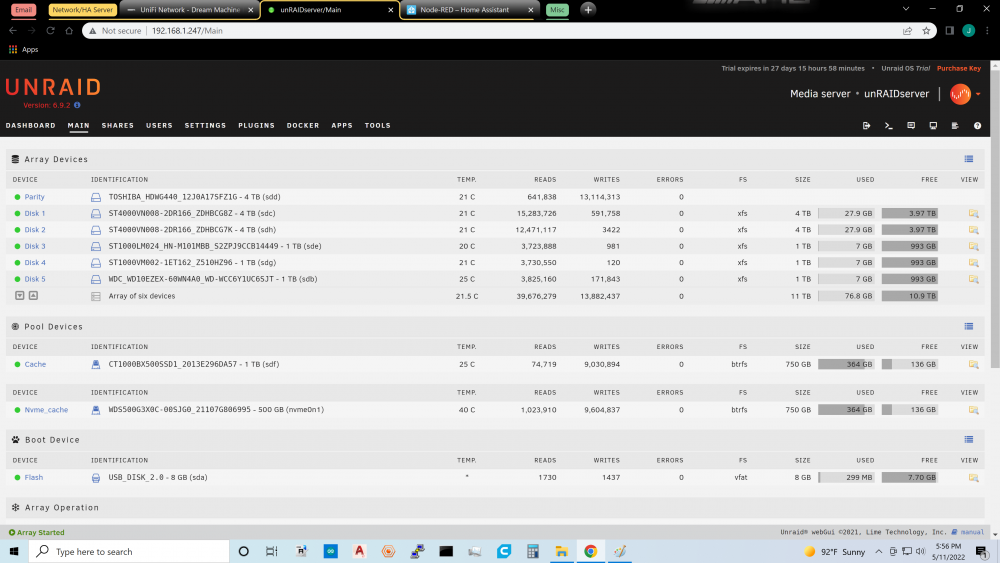Switch to Node-RED Home Assistant tab

[469, 10]
